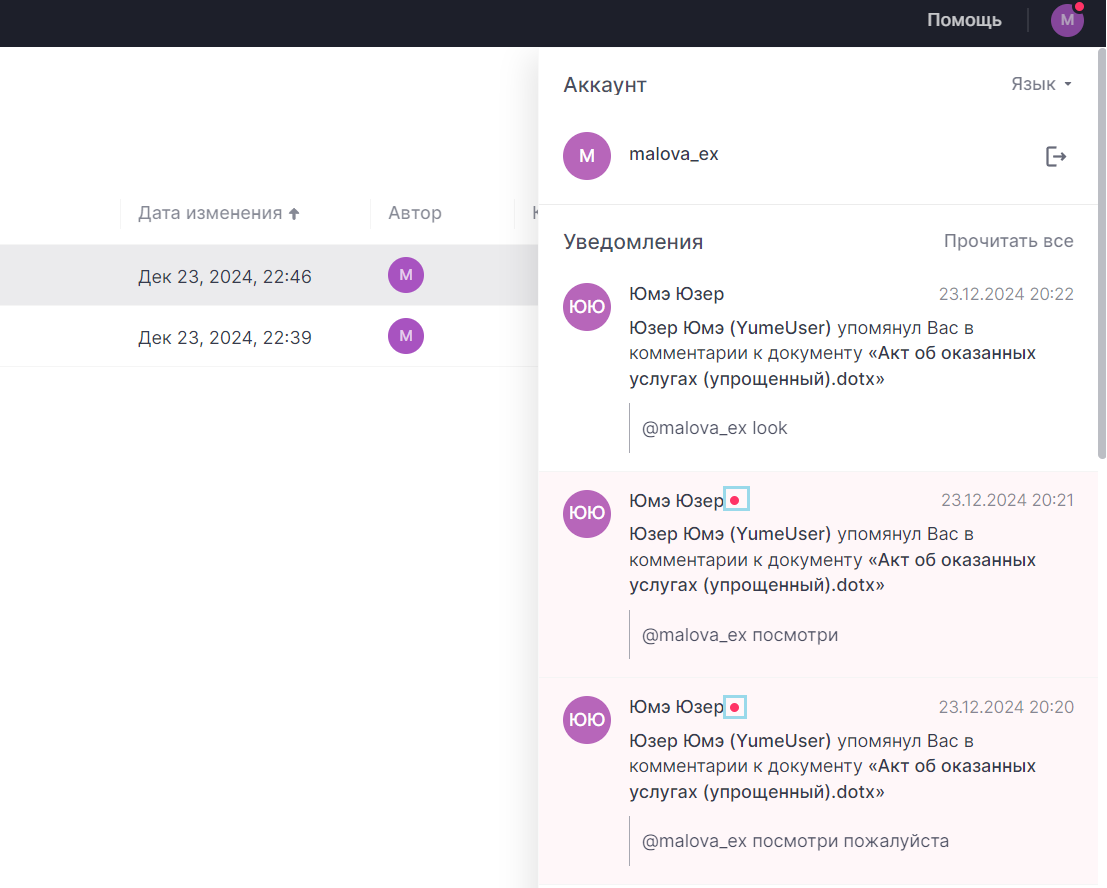
Task: Open the '@malova_ex посмотри пожалуйста' comment quote
Action: (x=795, y=841)
